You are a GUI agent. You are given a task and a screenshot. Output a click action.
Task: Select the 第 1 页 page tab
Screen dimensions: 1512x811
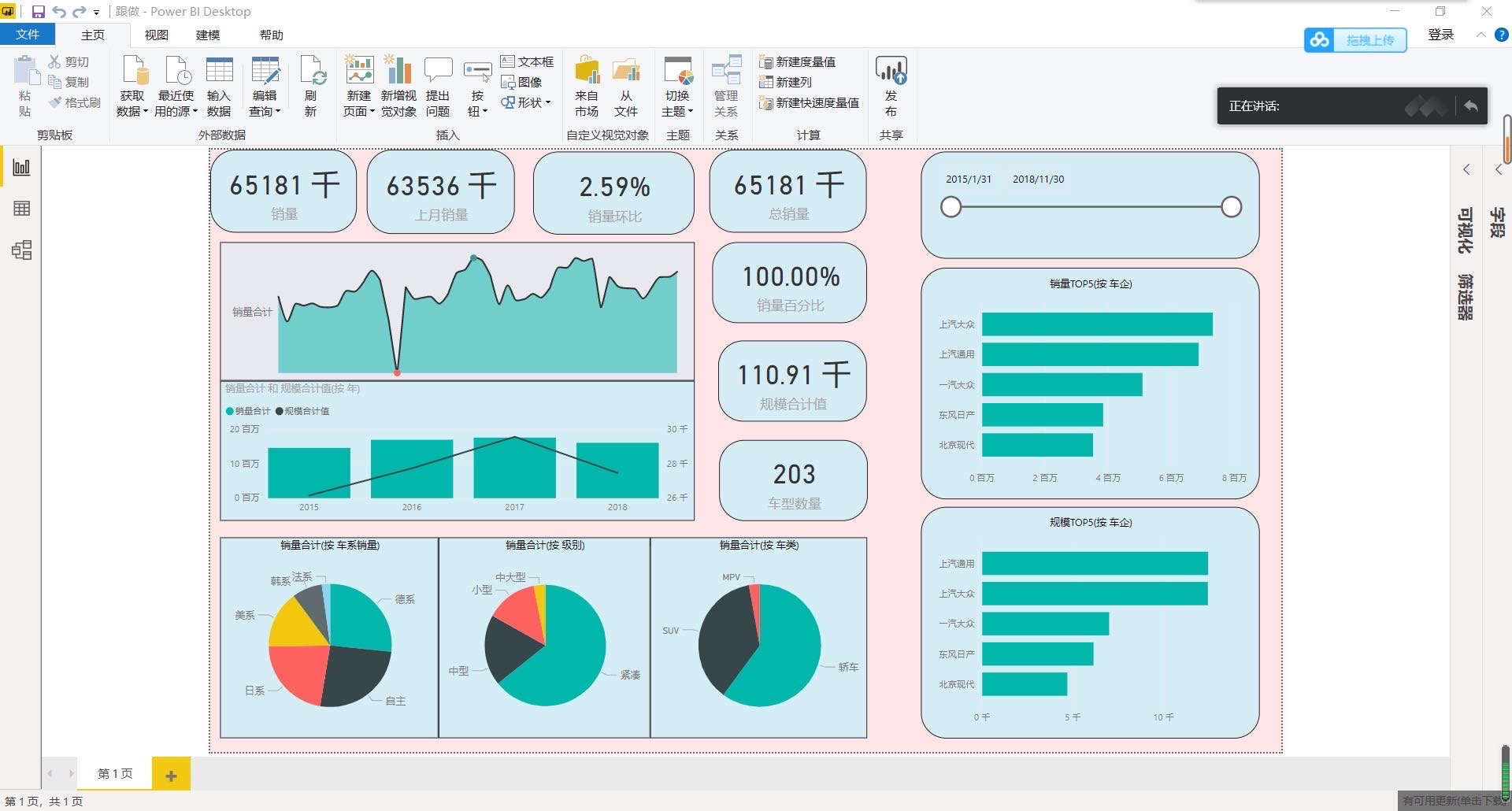point(115,774)
